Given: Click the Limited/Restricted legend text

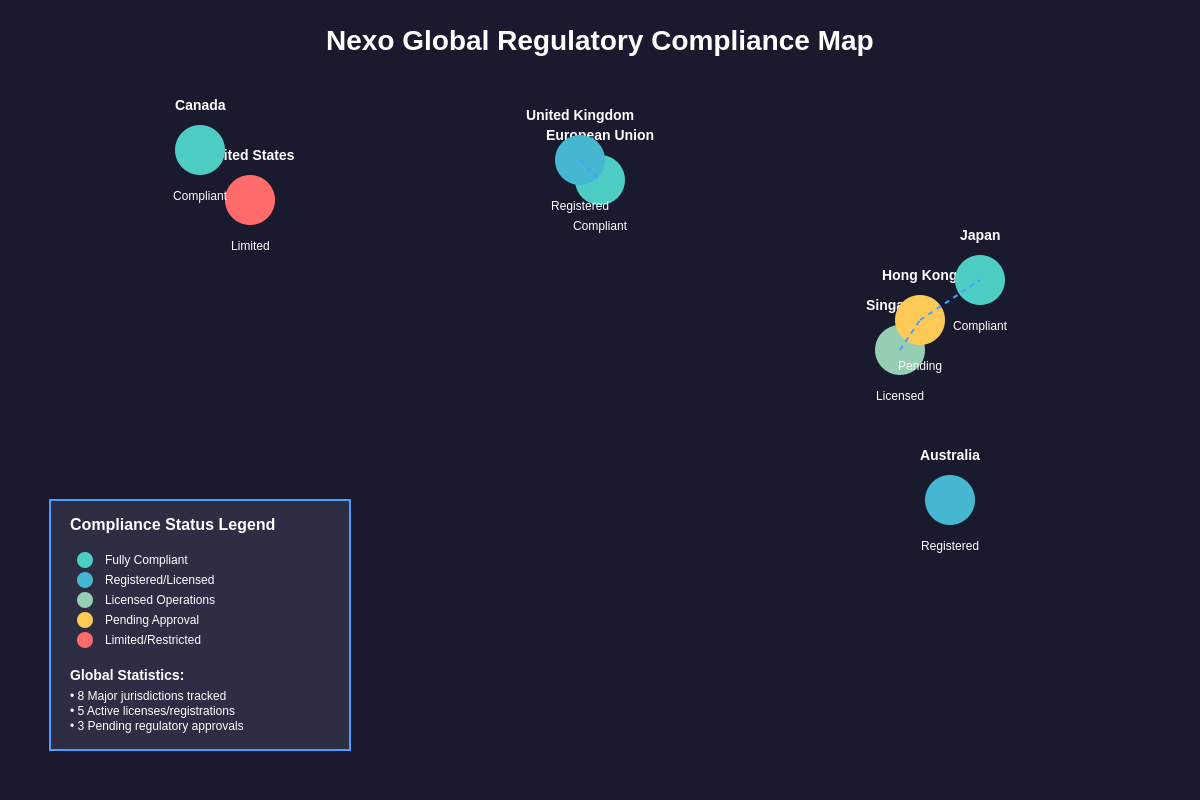Looking at the screenshot, I should tap(153, 640).
